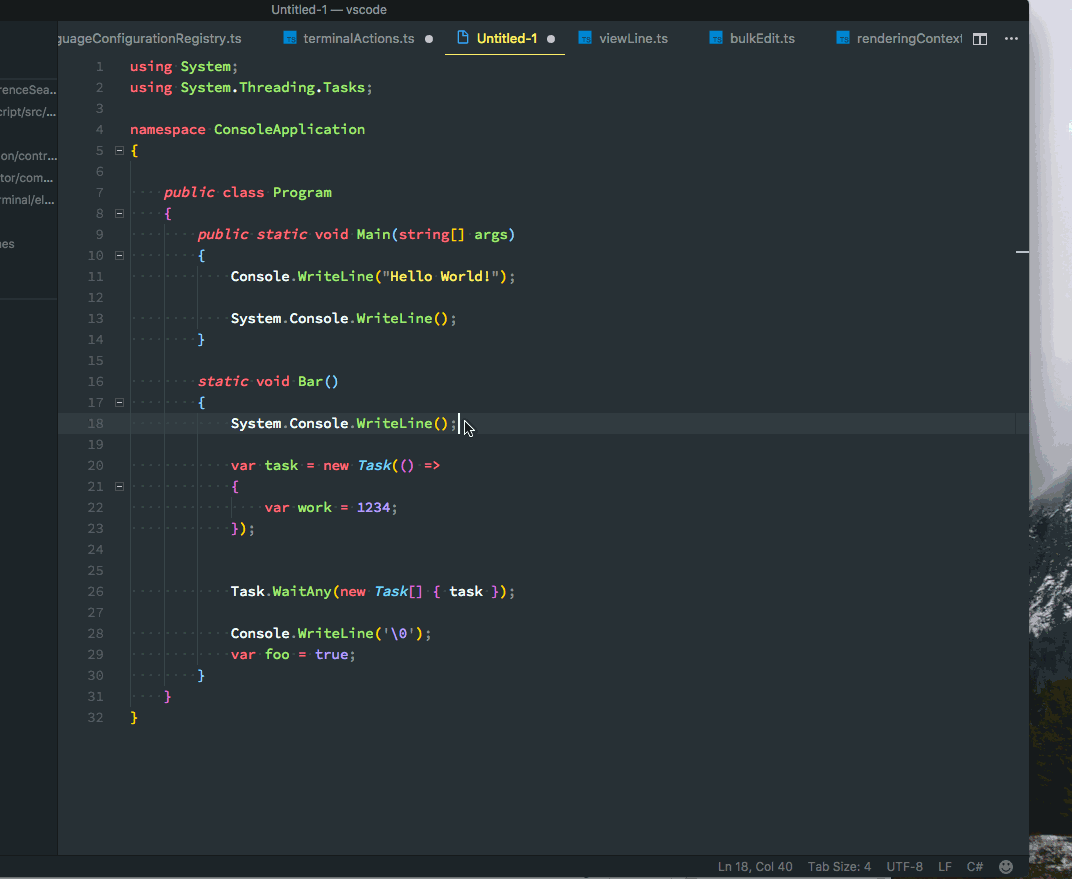The image size is (1072, 879).
Task: Click line number 26 in the gutter
Action: coord(95,591)
